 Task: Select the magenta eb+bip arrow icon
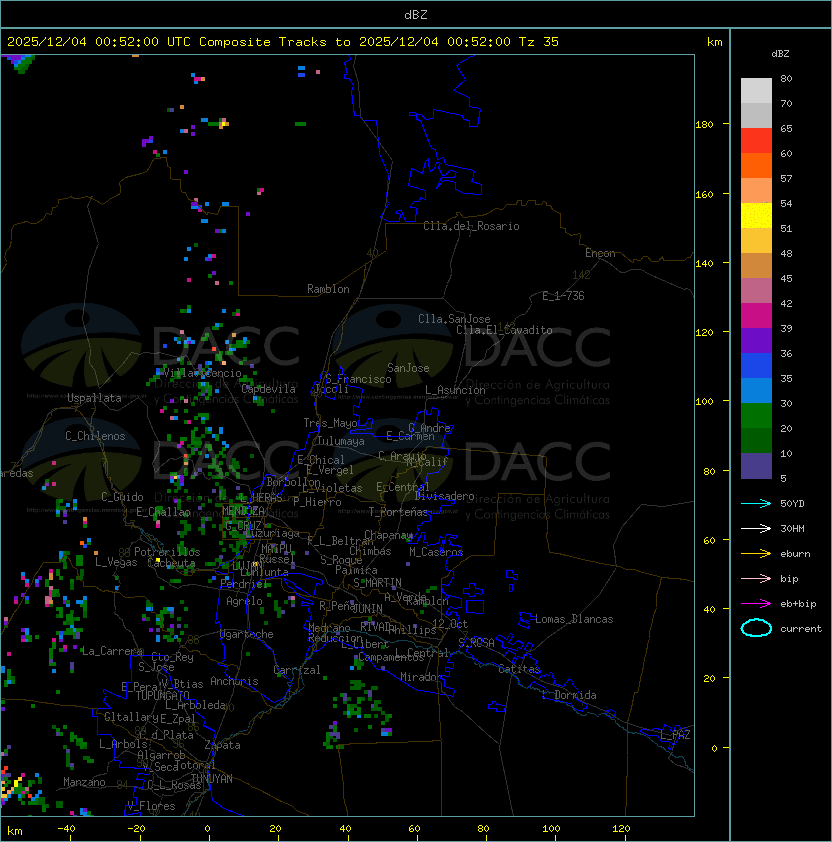757,603
